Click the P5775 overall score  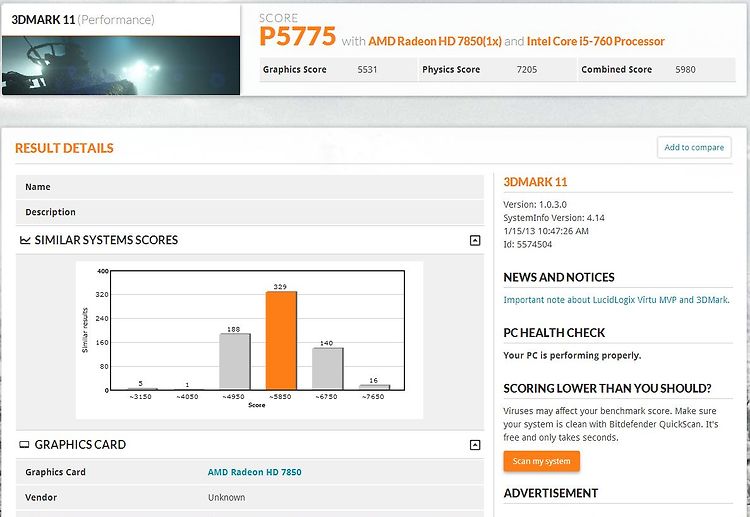coord(298,36)
